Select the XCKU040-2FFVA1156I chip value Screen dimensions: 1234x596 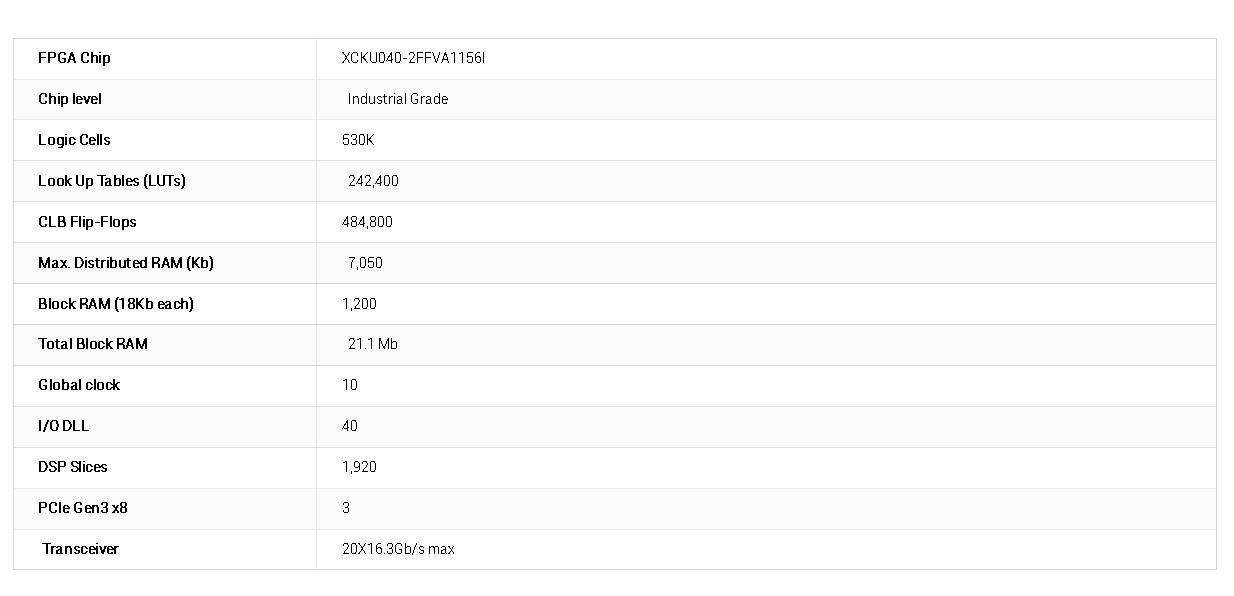[x=413, y=58]
